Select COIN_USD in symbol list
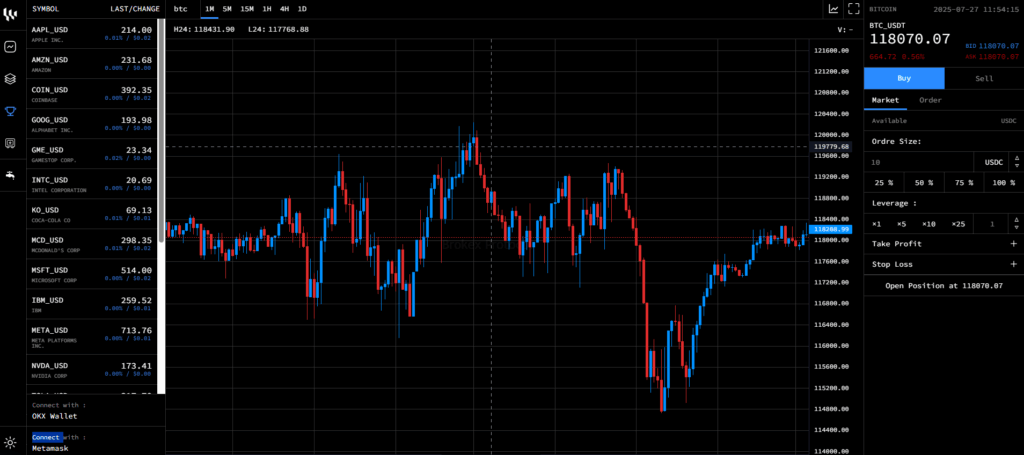 [91, 94]
